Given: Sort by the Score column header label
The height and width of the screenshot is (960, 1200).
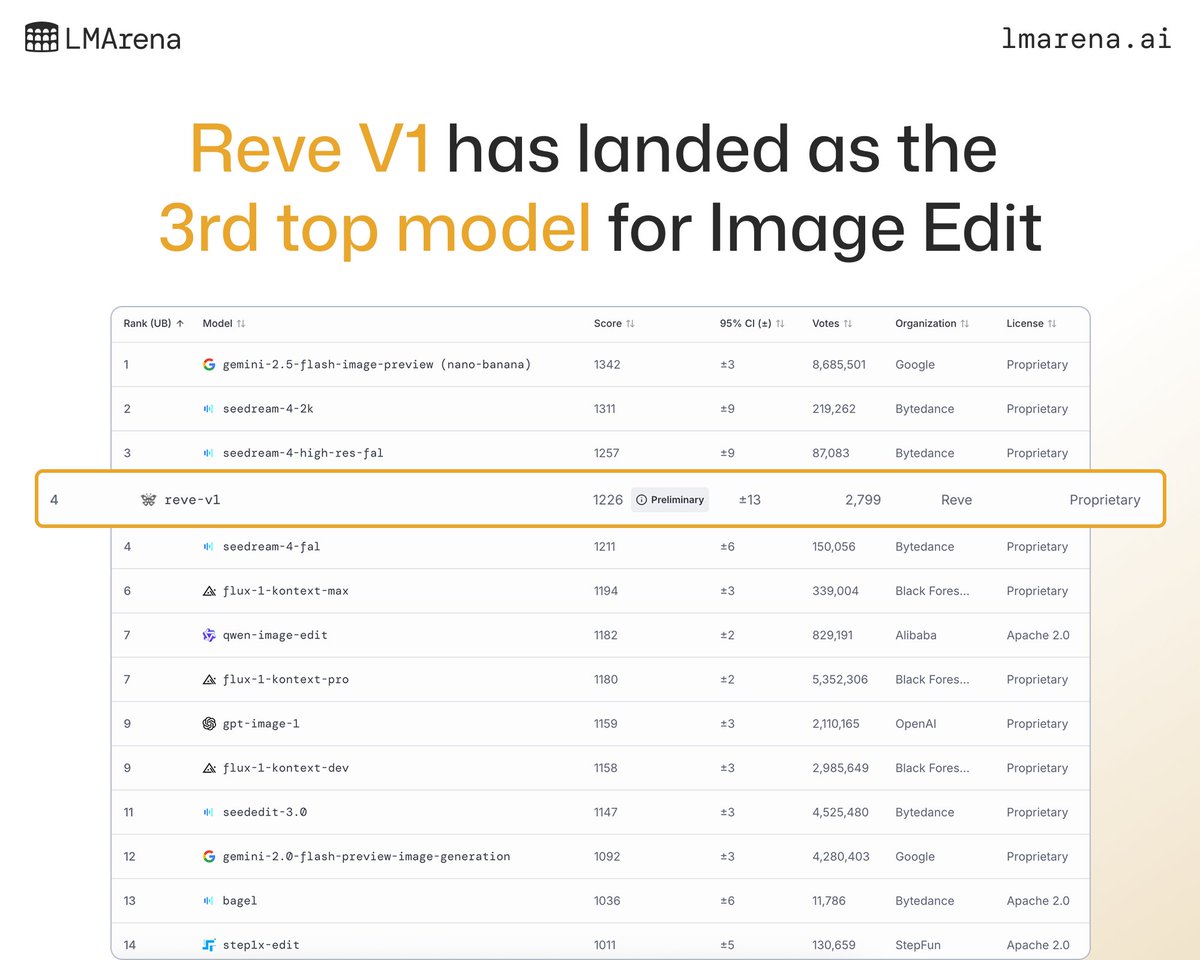Looking at the screenshot, I should click(608, 324).
